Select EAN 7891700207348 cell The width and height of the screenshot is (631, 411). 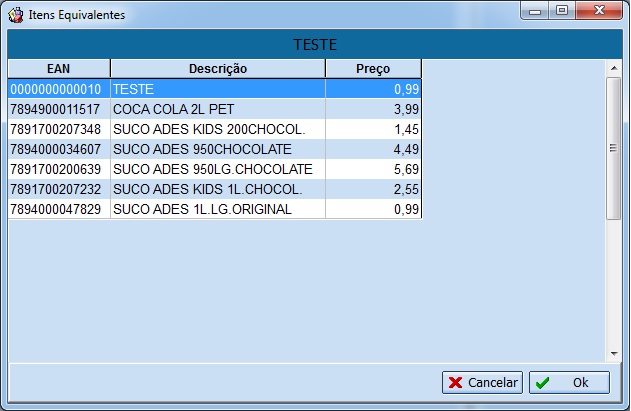(x=59, y=129)
